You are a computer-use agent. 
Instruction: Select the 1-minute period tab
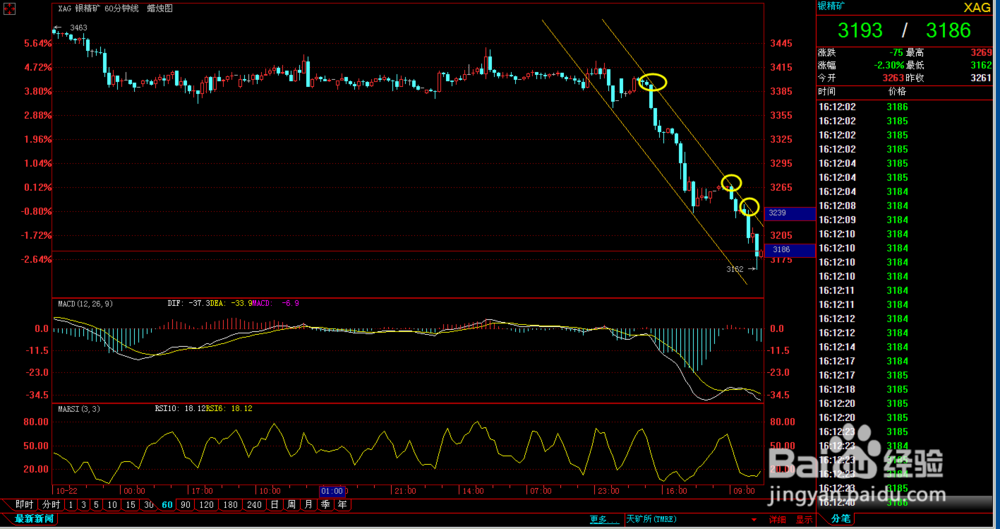(71, 505)
